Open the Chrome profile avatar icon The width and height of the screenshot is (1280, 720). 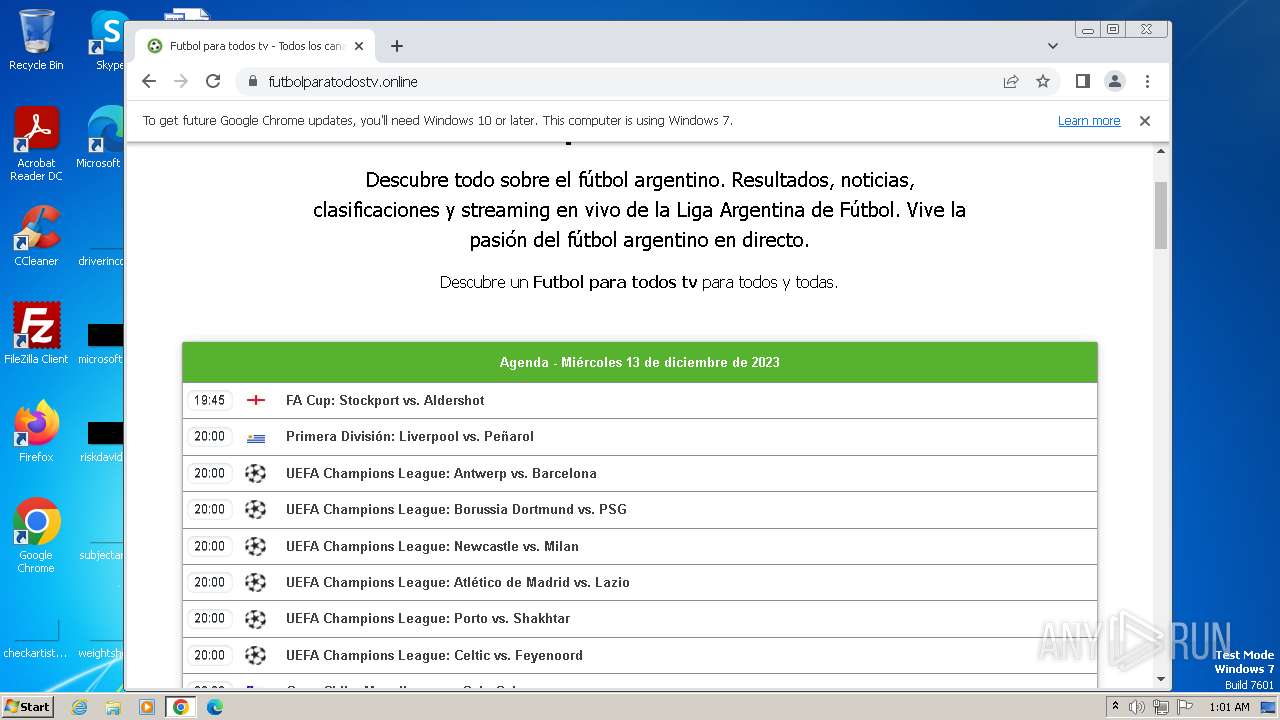coord(1115,81)
